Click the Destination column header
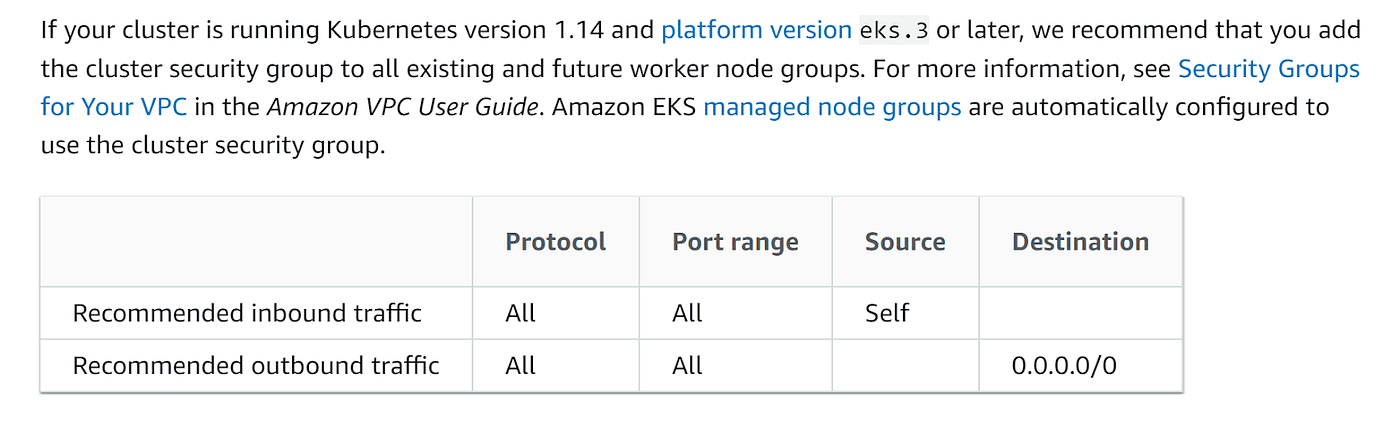The width and height of the screenshot is (1400, 429). tap(1080, 242)
